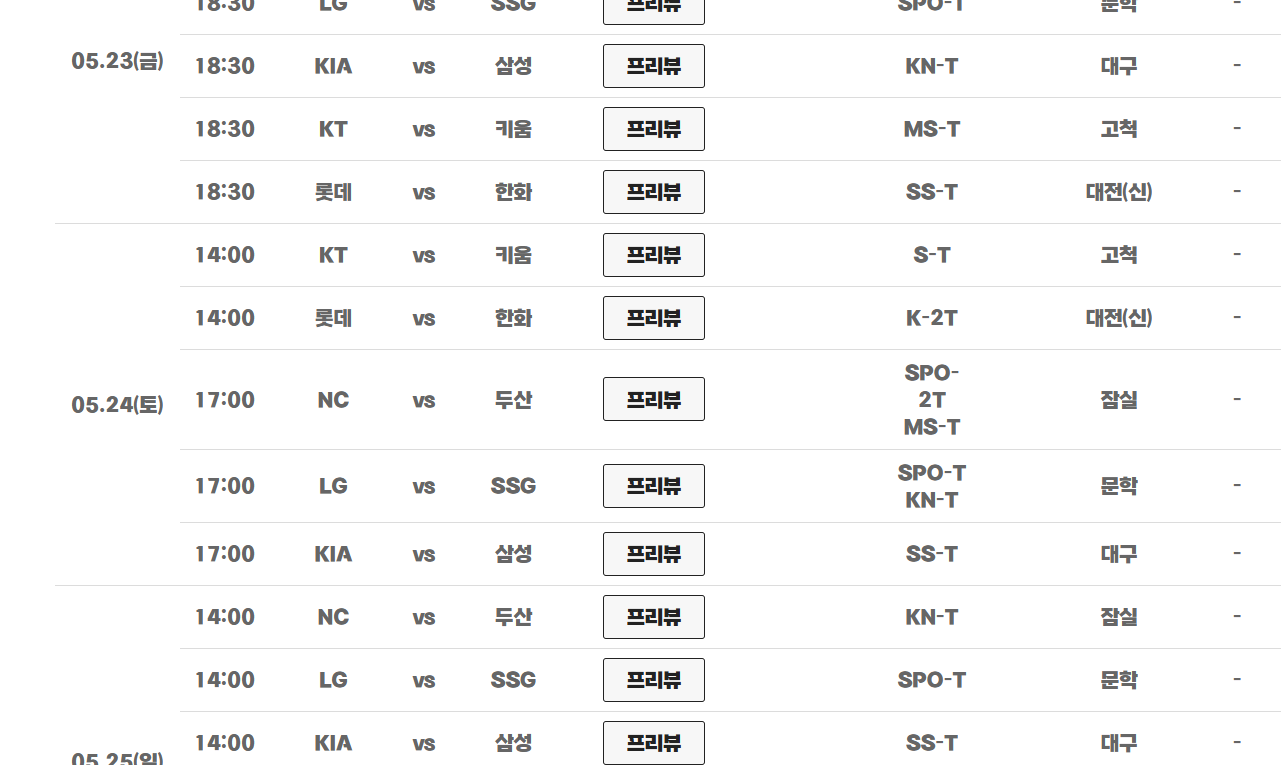Image resolution: width=1281 pixels, height=765 pixels.
Task: Select the 05.24(토) date cell
Action: [x=118, y=405]
